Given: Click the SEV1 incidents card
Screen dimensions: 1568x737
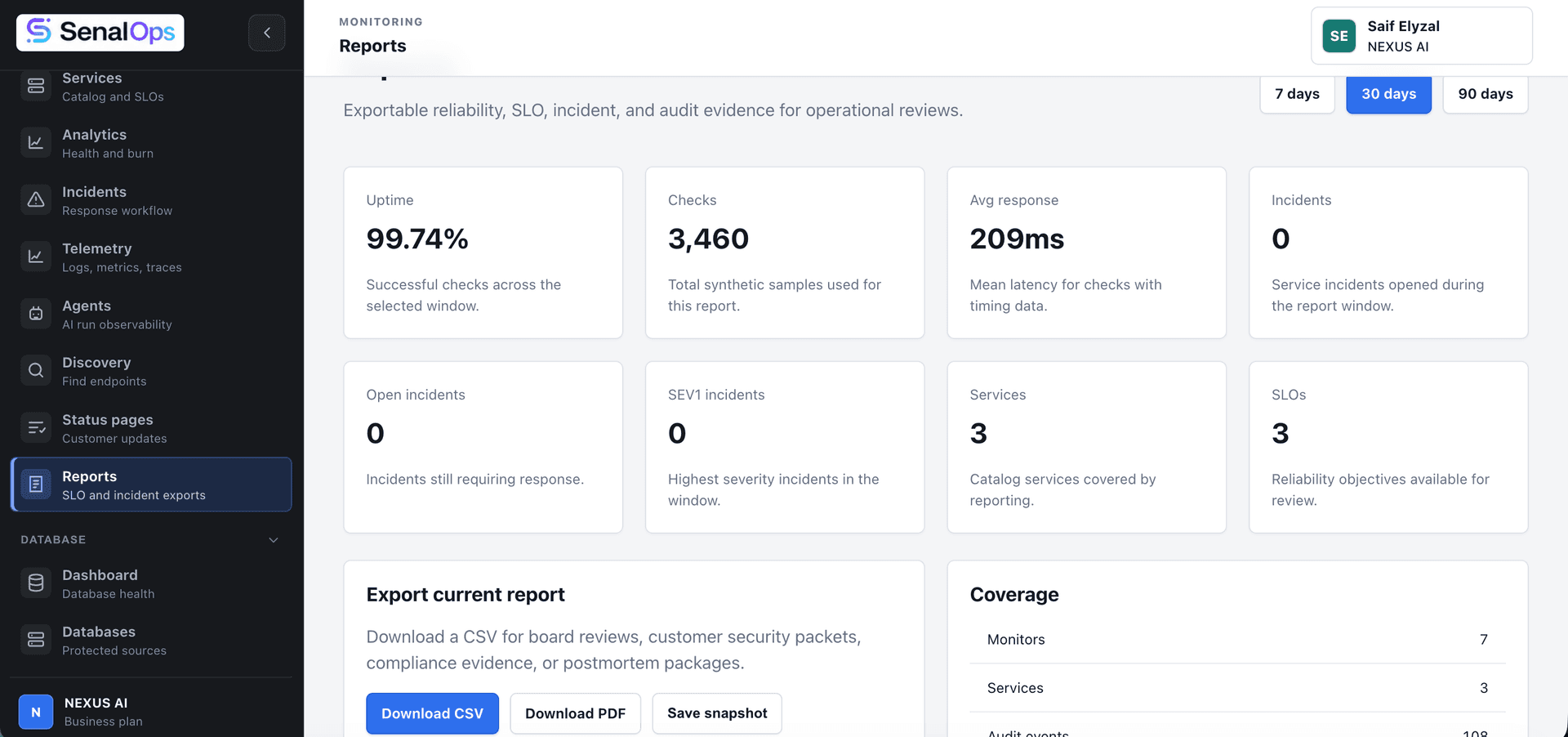Looking at the screenshot, I should (x=785, y=447).
